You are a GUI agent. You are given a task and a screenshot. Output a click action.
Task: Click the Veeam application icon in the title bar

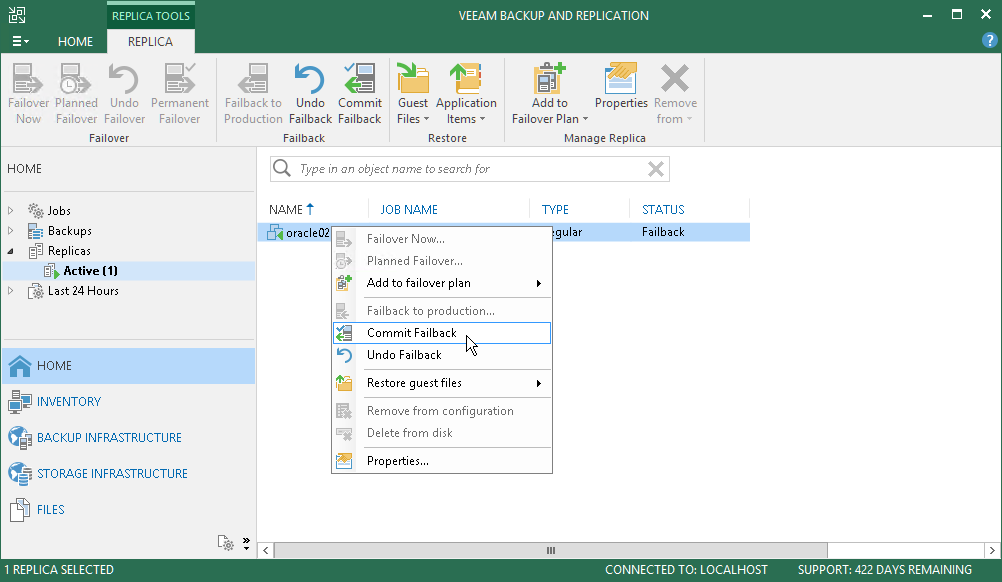pyautogui.click(x=17, y=15)
